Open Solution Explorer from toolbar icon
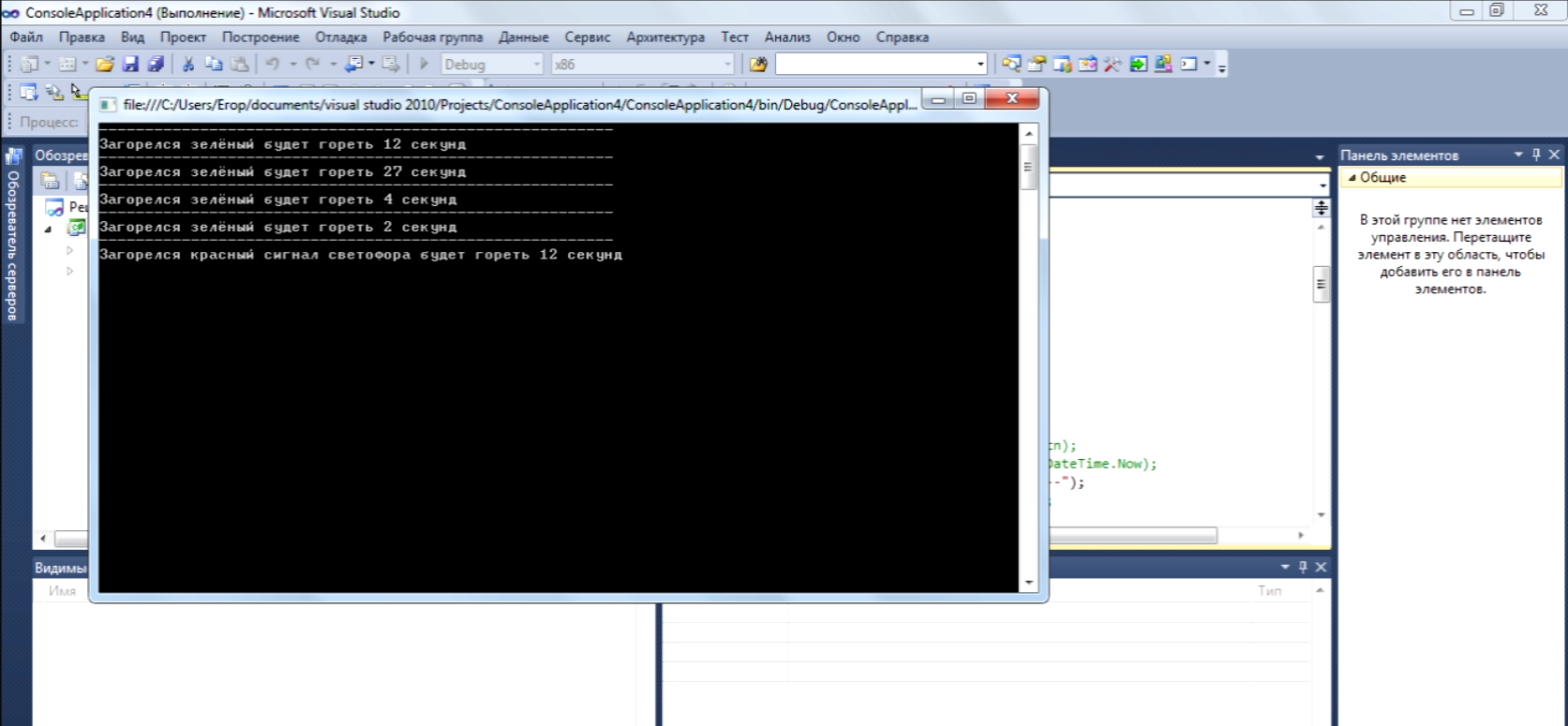 coord(1011,65)
